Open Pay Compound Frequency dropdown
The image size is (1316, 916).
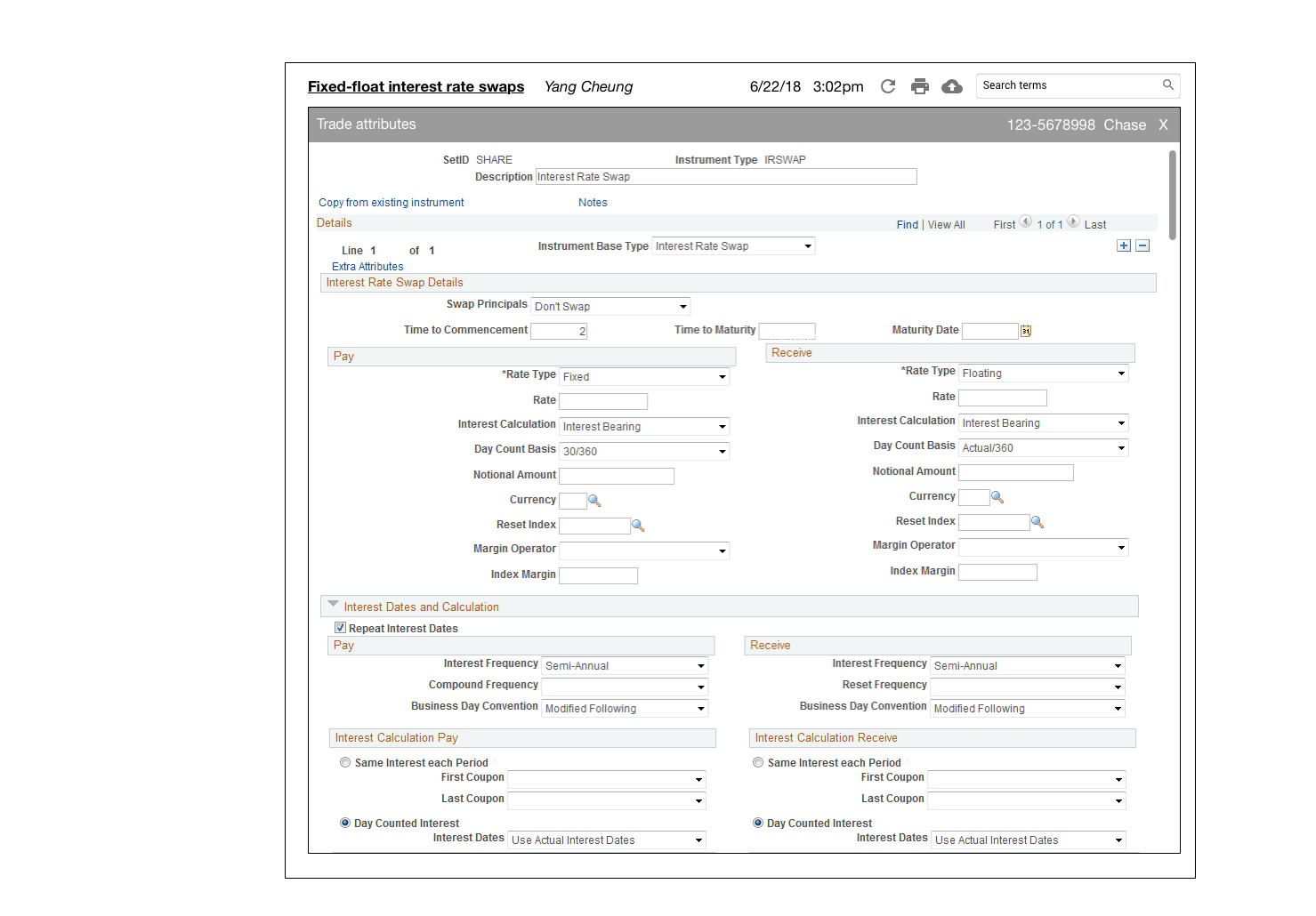(x=625, y=687)
